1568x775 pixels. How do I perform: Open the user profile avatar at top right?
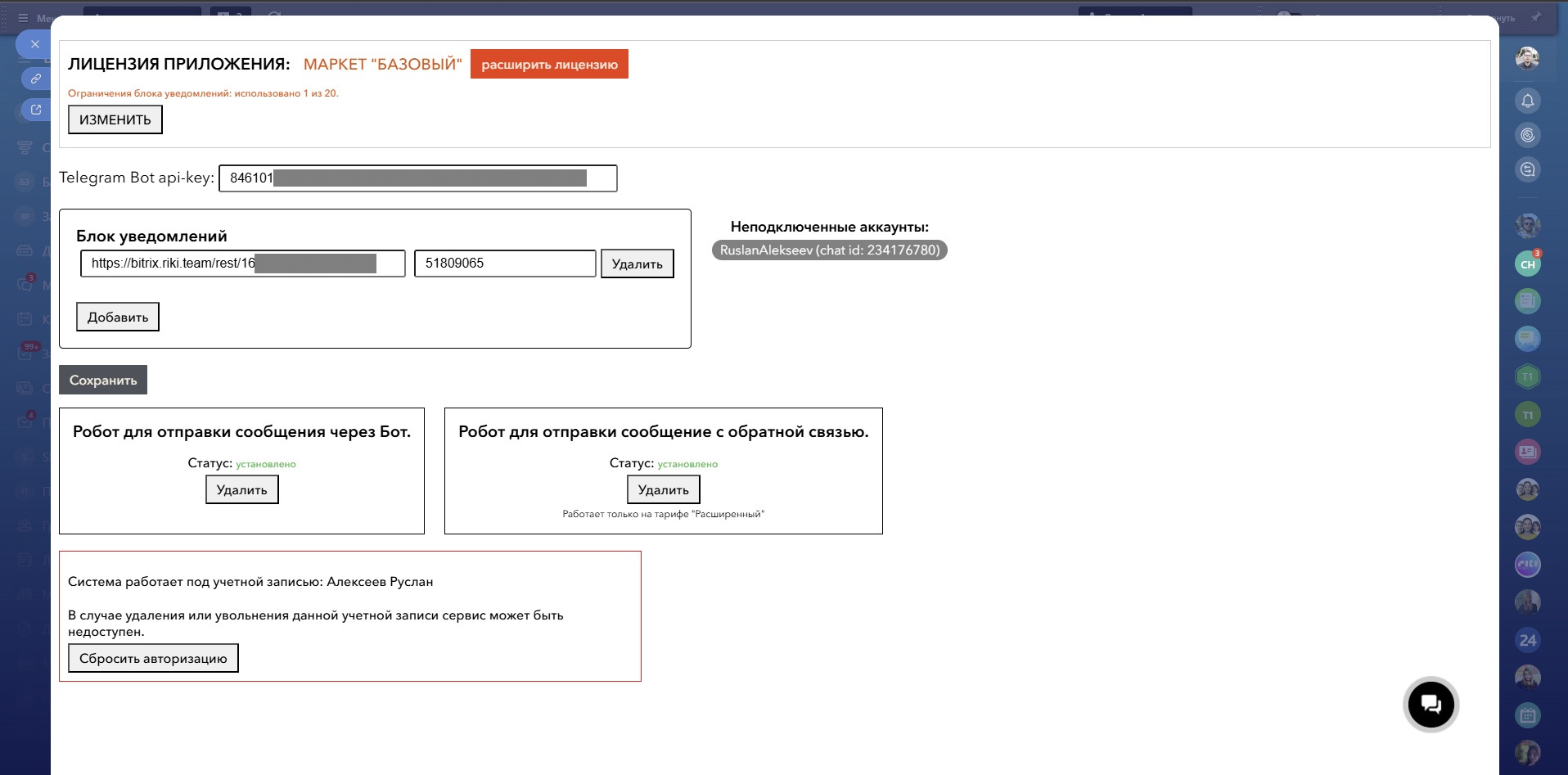coord(1527,58)
